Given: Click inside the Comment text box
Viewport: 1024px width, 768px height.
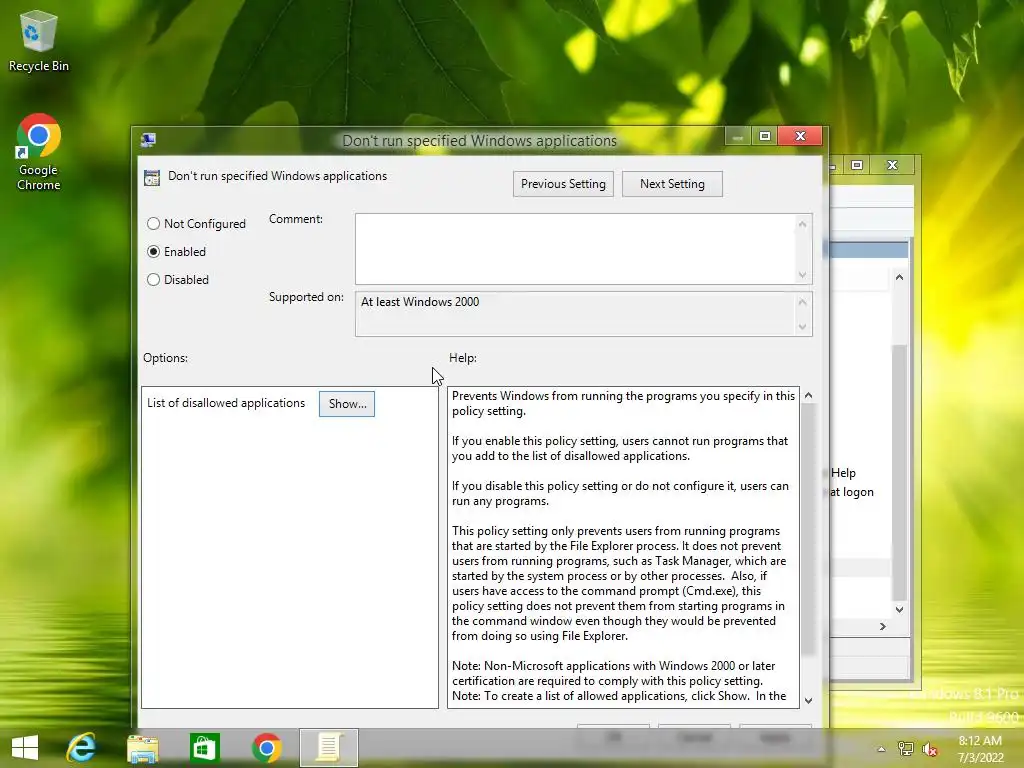Looking at the screenshot, I should 575,249.
